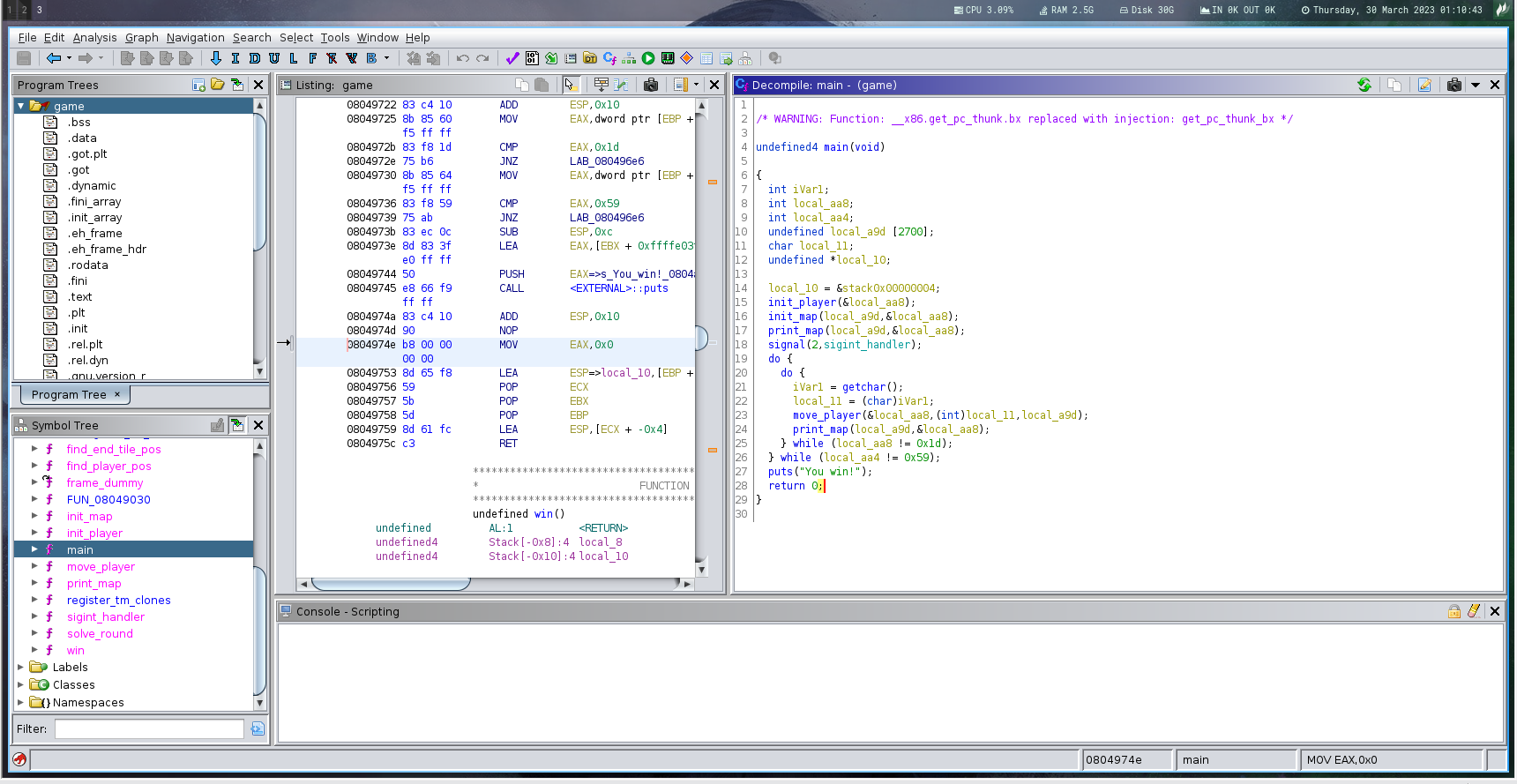Image resolution: width=1517 pixels, height=784 pixels.
Task: Click the Symbol Tree filter field
Action: pos(149,728)
